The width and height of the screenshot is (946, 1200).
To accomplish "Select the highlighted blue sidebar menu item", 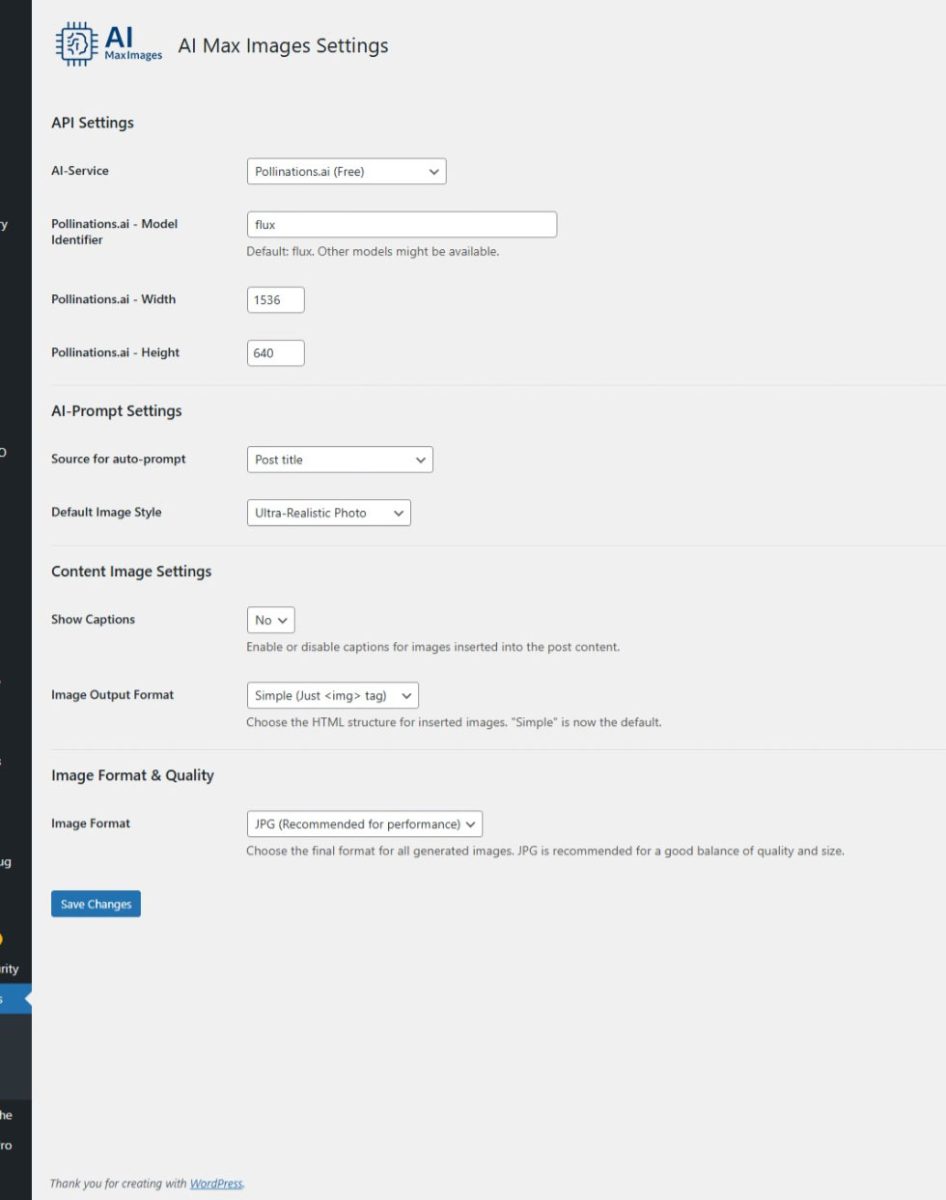I will (x=12, y=998).
